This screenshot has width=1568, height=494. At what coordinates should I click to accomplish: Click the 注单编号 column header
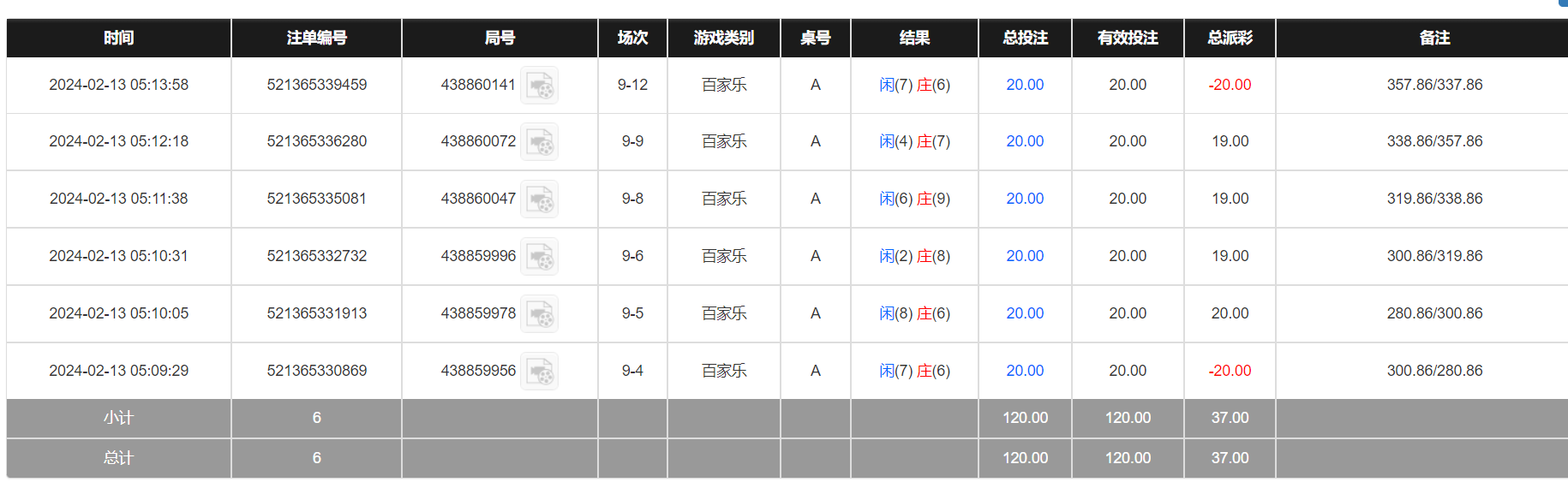[x=316, y=38]
